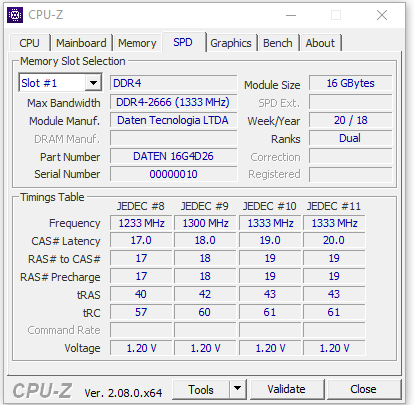Click the Tools button
Image resolution: width=414 pixels, height=405 pixels.
(201, 389)
